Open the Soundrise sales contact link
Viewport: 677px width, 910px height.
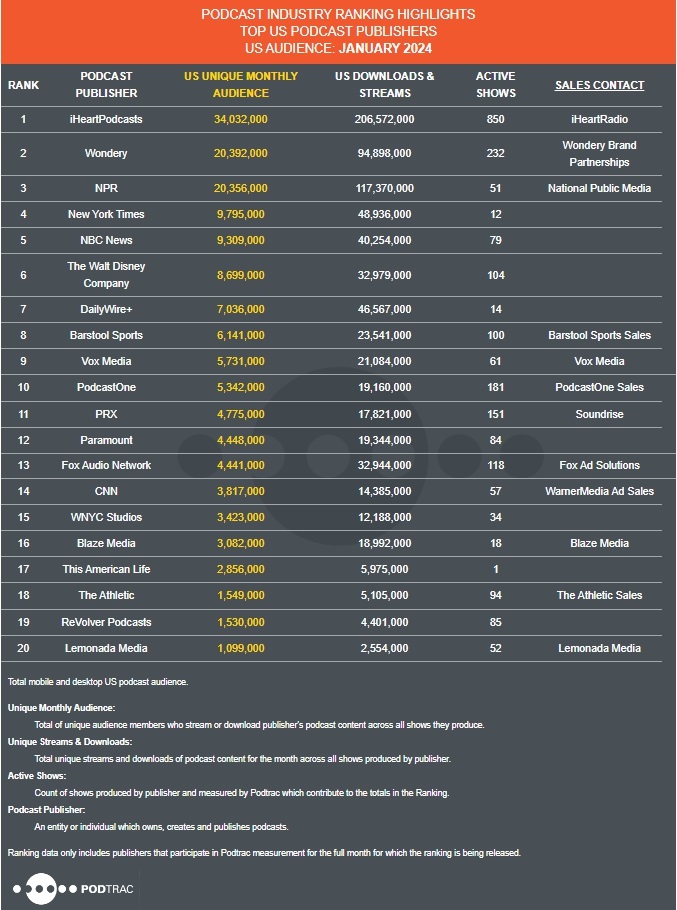pyautogui.click(x=599, y=413)
